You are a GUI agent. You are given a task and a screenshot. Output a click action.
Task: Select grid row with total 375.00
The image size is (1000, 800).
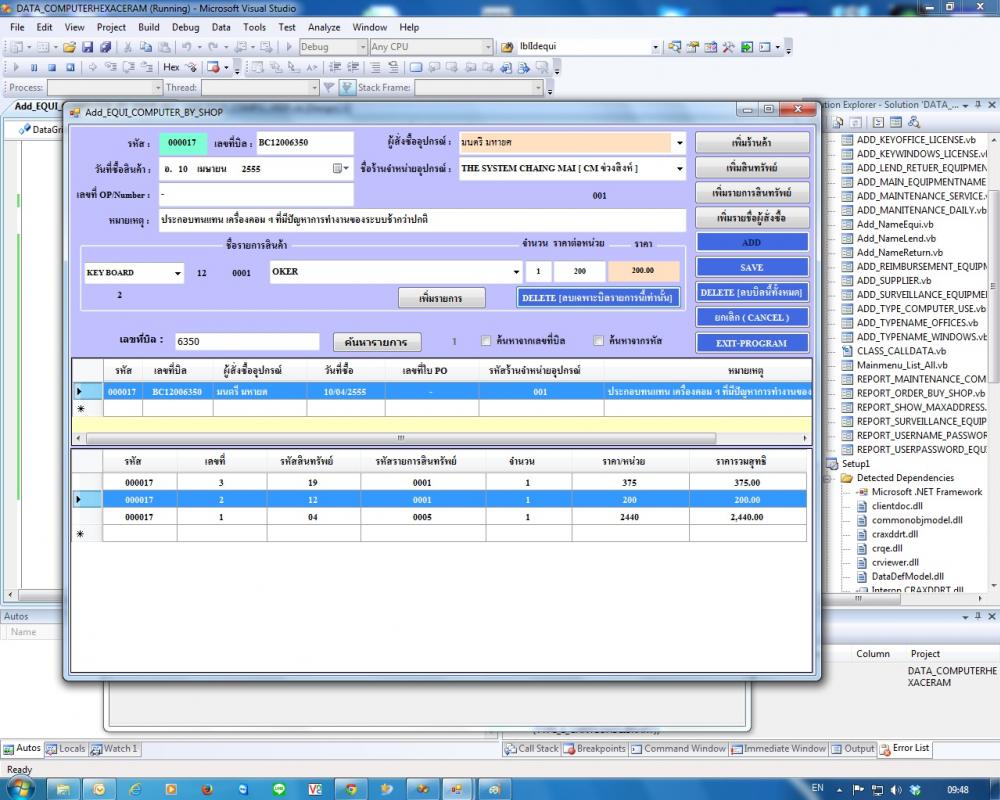[x=439, y=483]
